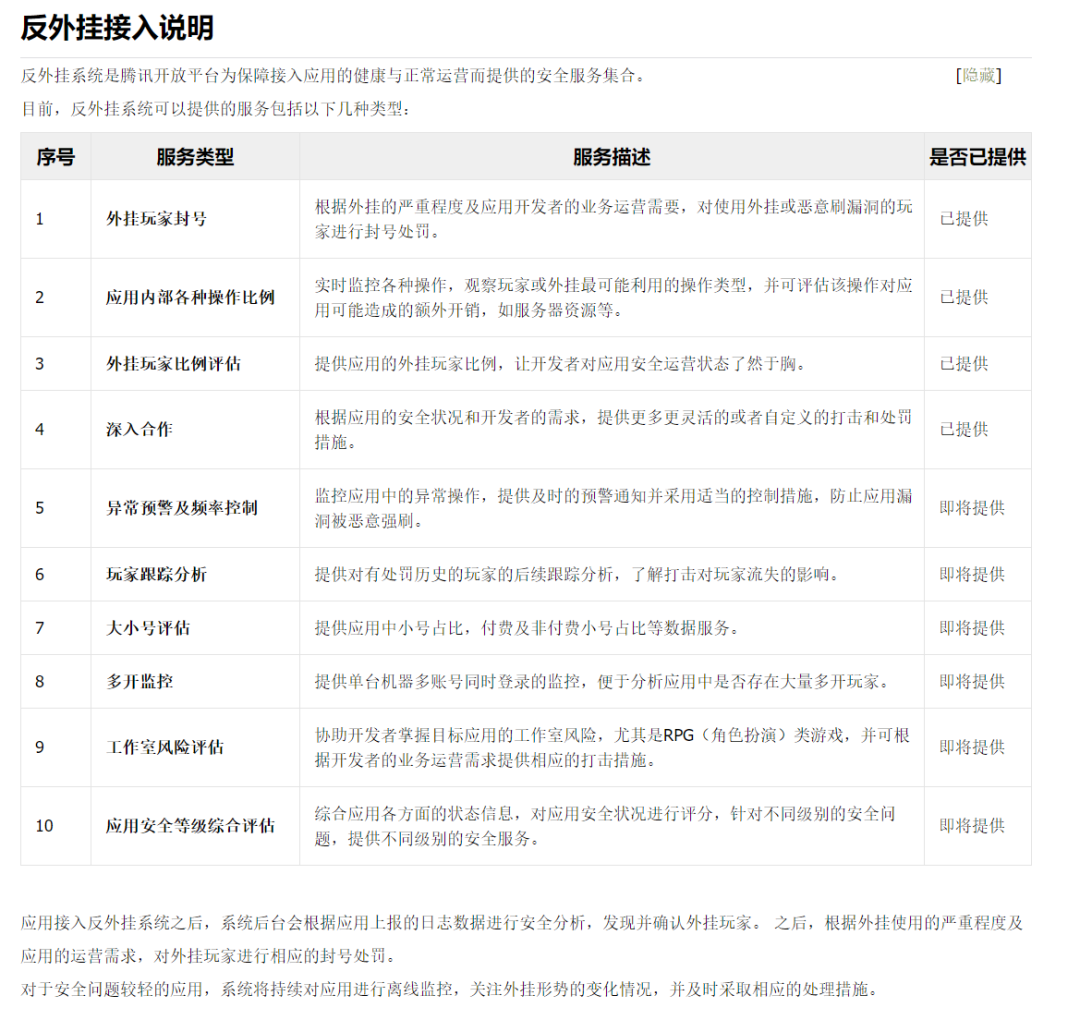Click description starting 实时监控各种操作
This screenshot has height=1020, width=1080.
coord(613,298)
